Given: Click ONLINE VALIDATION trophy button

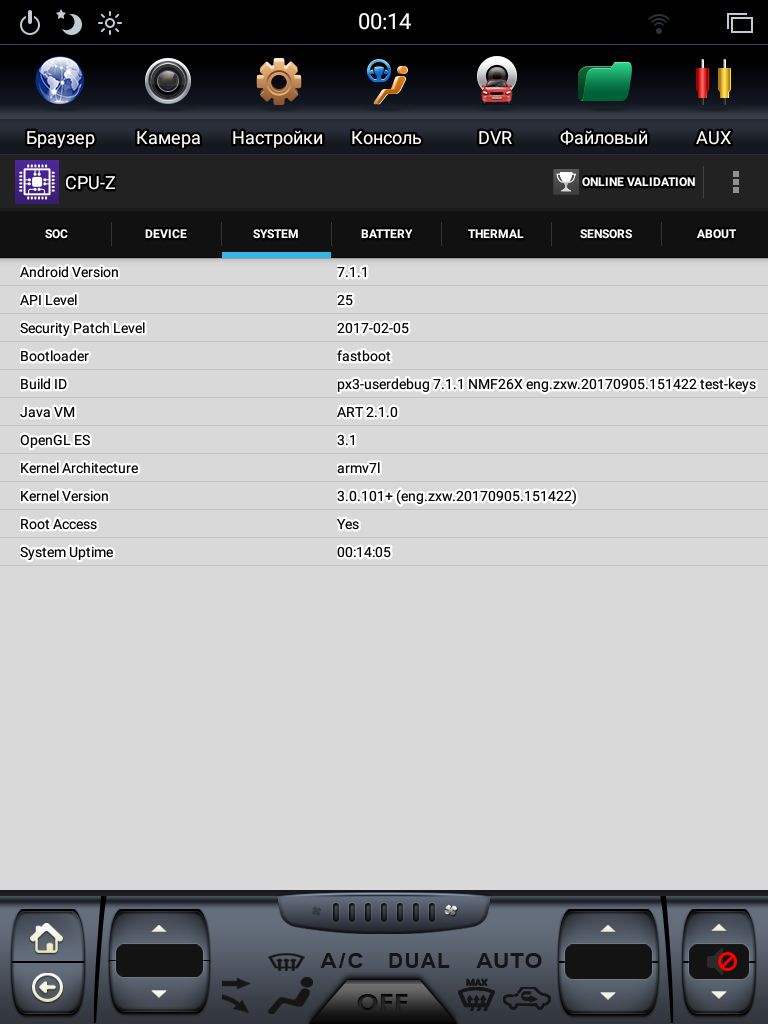Looking at the screenshot, I should pos(624,182).
